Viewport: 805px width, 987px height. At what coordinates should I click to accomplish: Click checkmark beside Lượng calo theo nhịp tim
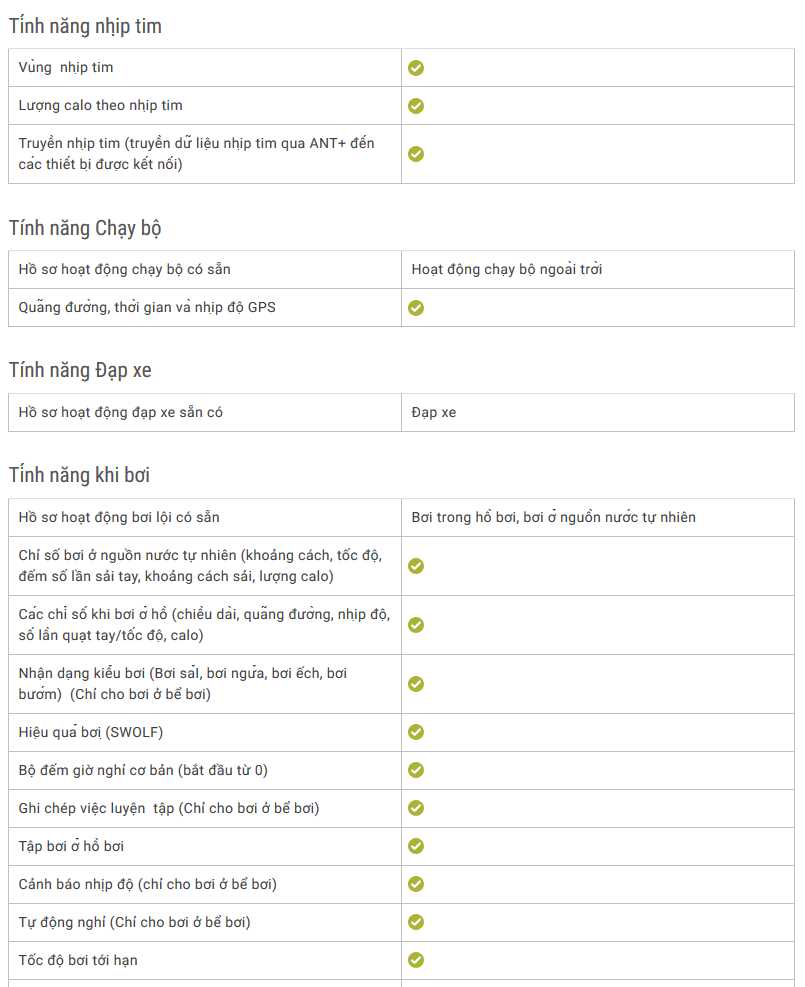(415, 106)
